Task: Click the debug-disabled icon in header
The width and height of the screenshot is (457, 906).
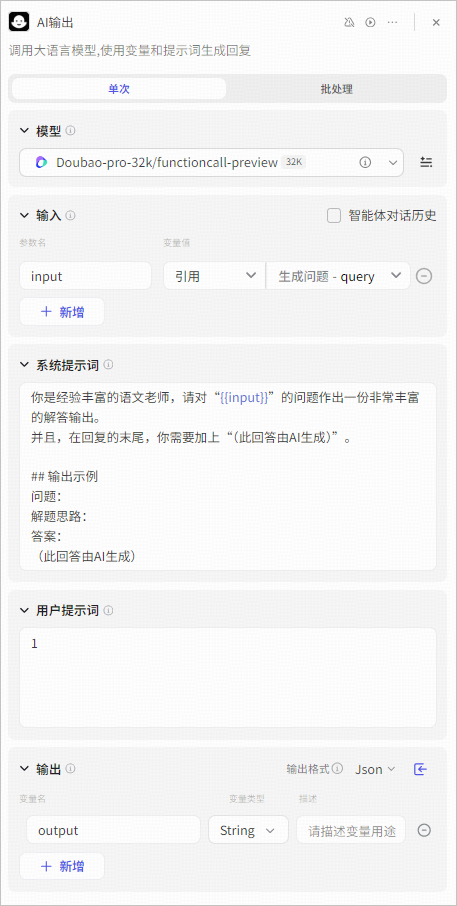Action: (348, 23)
